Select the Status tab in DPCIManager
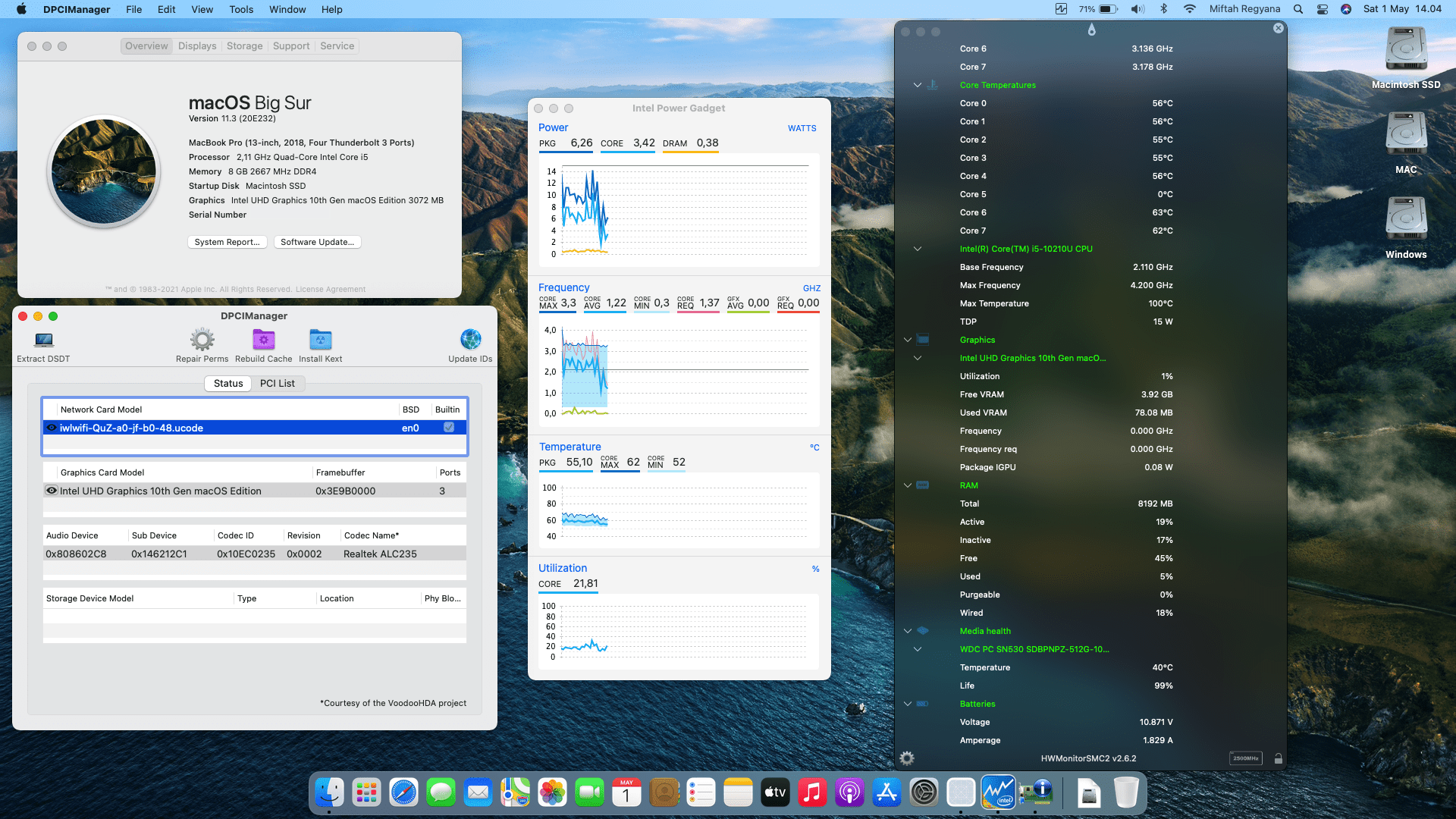The width and height of the screenshot is (1456, 819). pos(228,384)
